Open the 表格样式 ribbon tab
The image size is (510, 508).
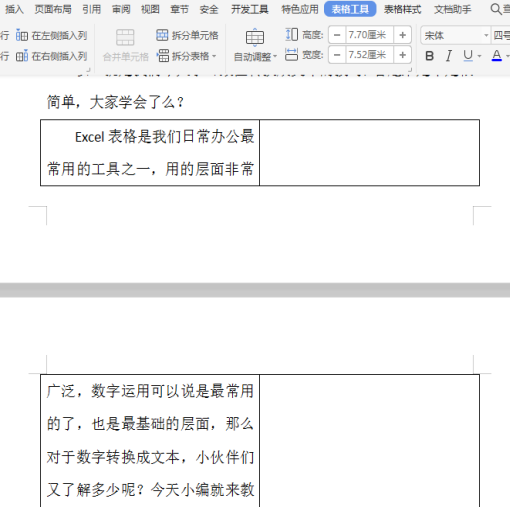402,9
